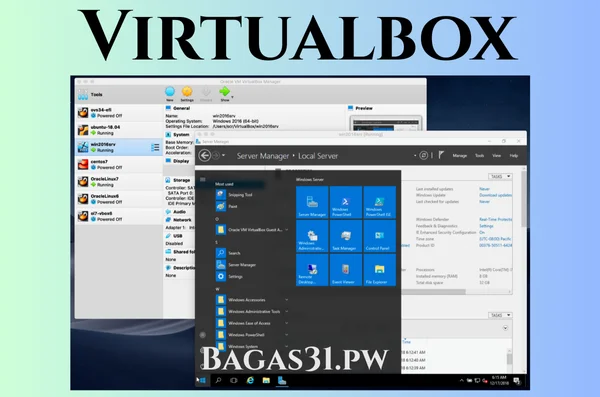This screenshot has height=397, width=600.
Task: Click Download updates link
Action: 496,195
